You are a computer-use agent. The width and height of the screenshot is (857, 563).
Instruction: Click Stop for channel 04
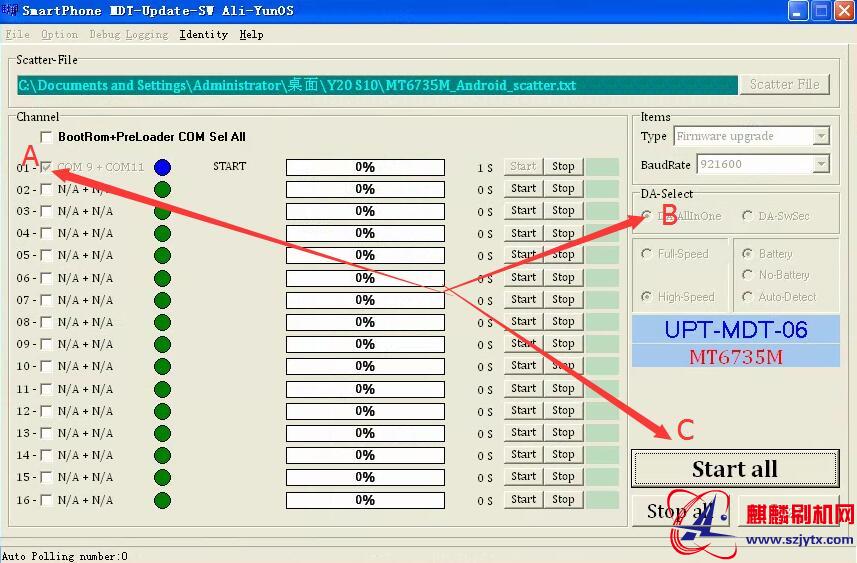[x=563, y=233]
